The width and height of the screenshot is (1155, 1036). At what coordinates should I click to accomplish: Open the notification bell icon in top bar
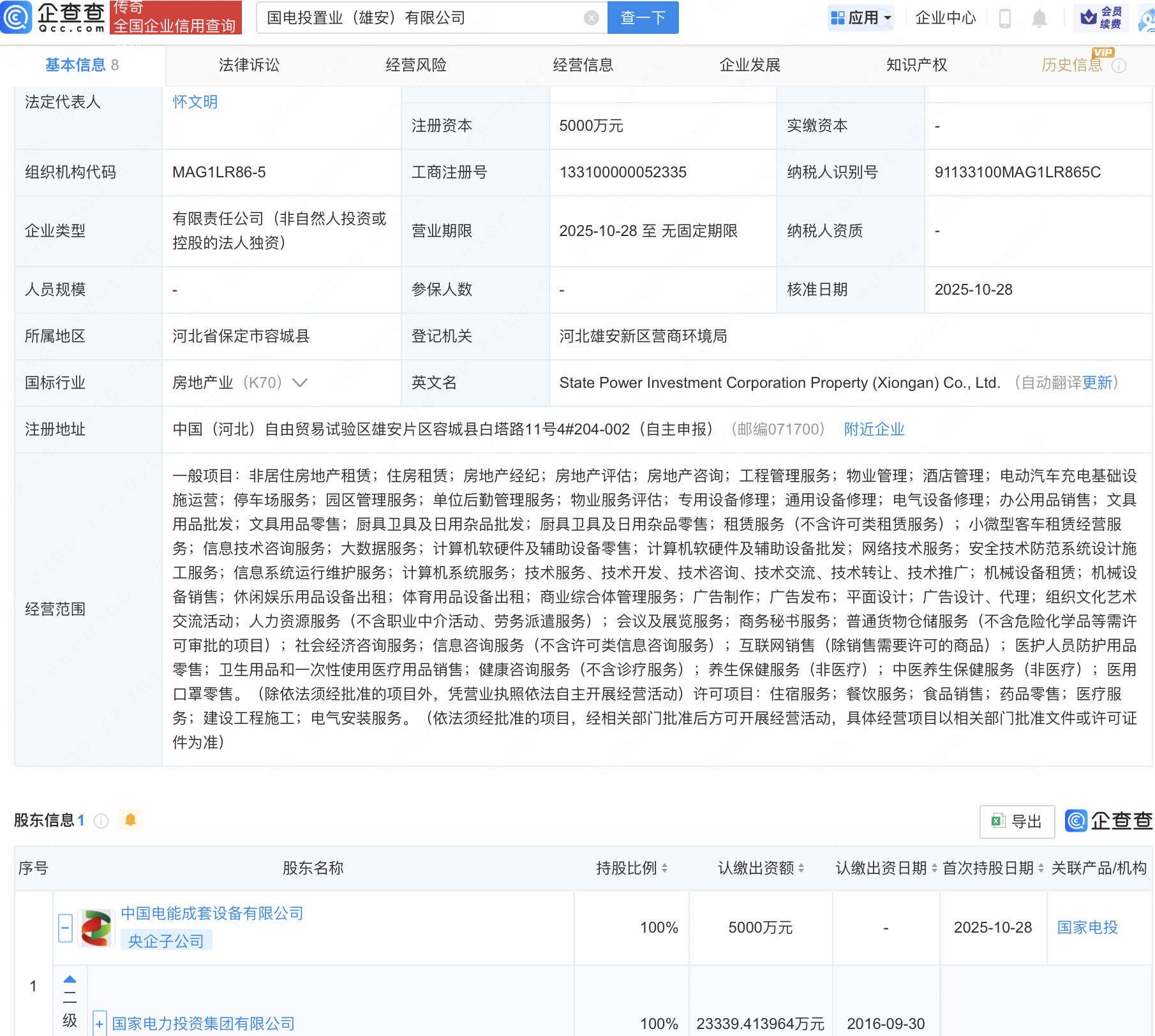pos(1039,18)
